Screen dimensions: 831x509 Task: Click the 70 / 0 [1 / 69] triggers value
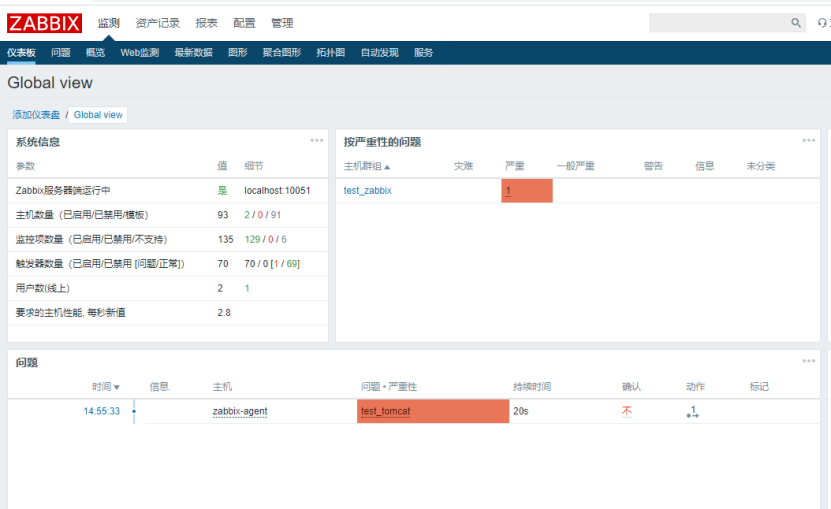click(x=272, y=264)
